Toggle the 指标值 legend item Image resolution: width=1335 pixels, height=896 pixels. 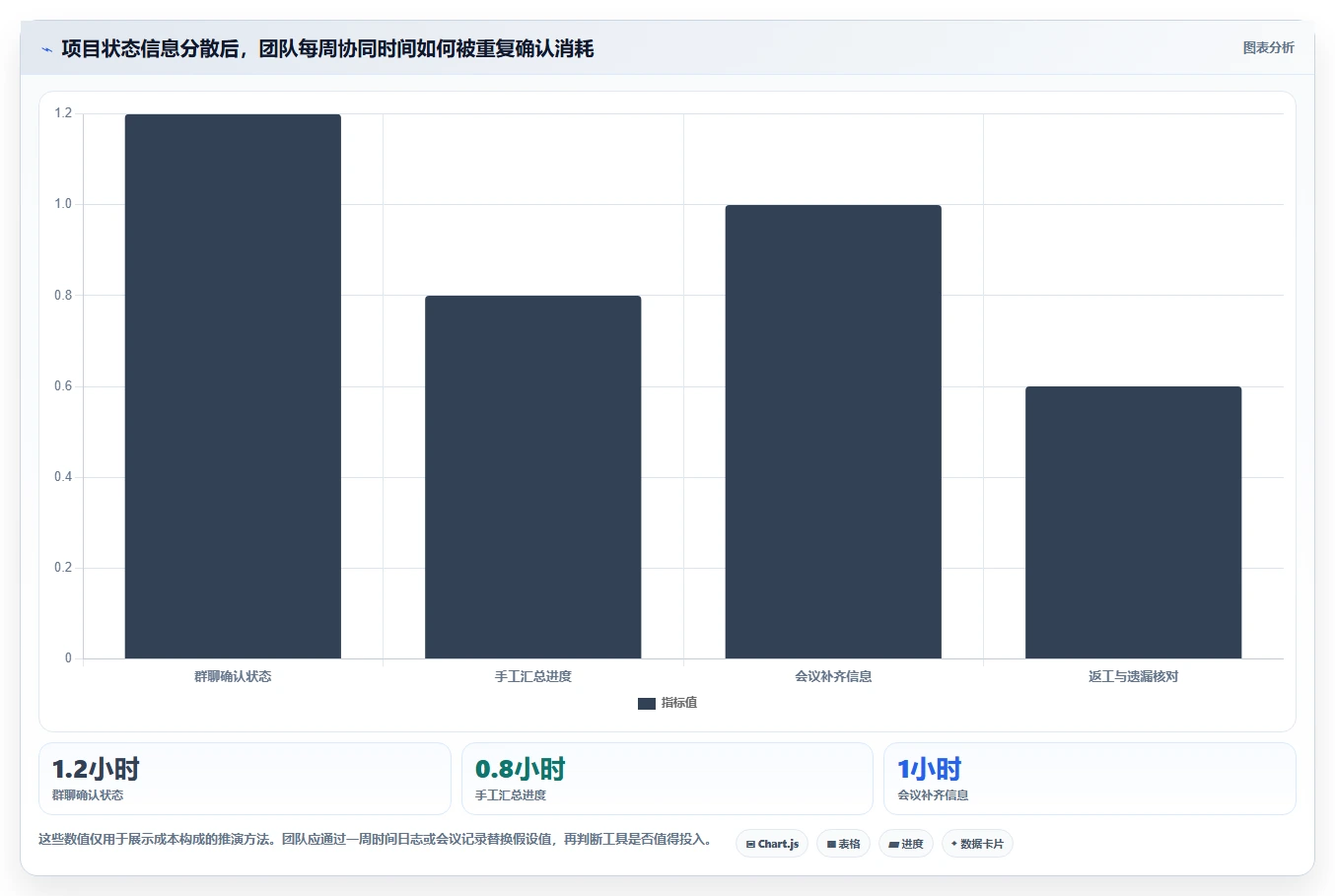click(667, 703)
